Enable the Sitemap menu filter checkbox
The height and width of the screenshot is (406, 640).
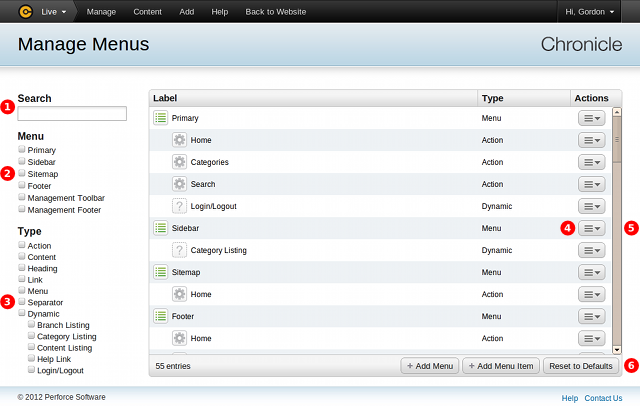click(x=22, y=174)
